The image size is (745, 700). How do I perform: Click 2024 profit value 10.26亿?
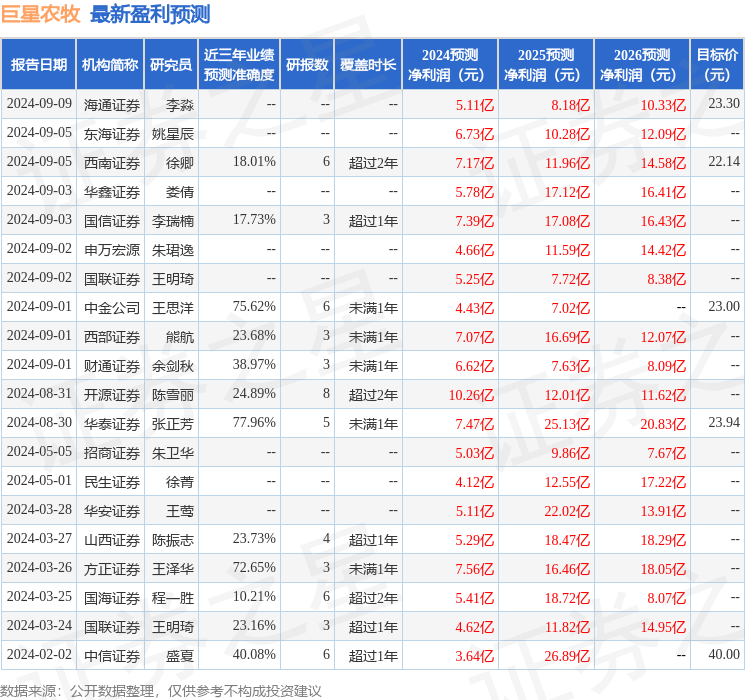[x=471, y=395]
